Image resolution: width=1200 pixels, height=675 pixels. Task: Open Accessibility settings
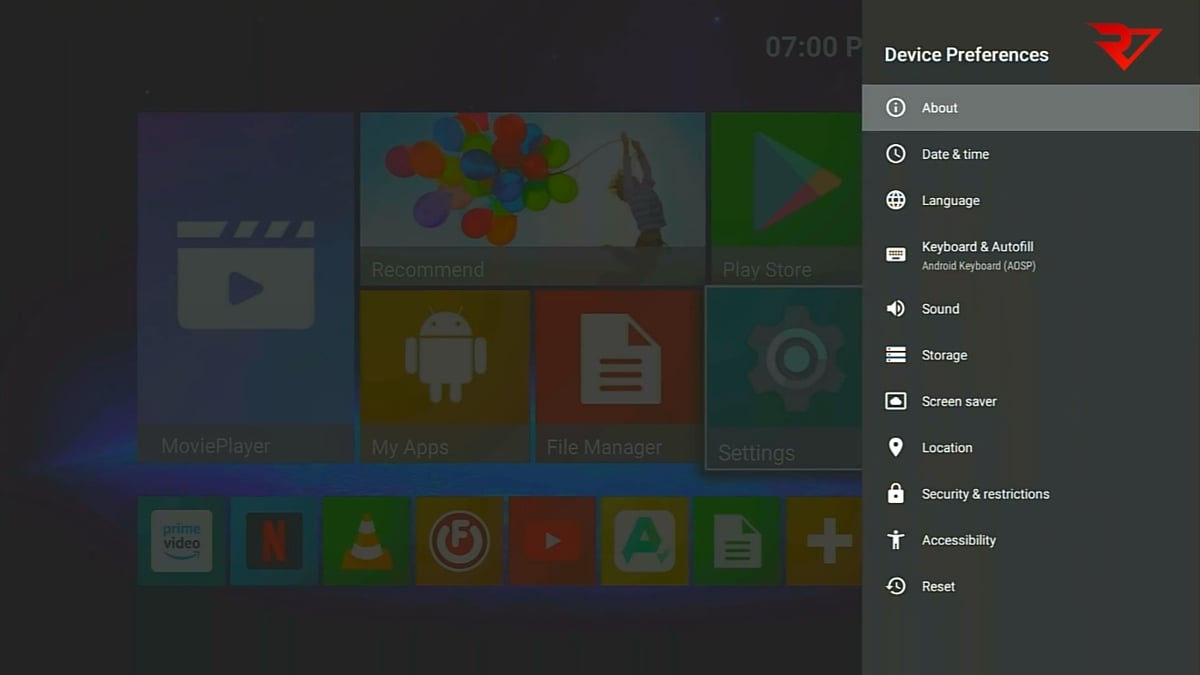pyautogui.click(x=1031, y=540)
